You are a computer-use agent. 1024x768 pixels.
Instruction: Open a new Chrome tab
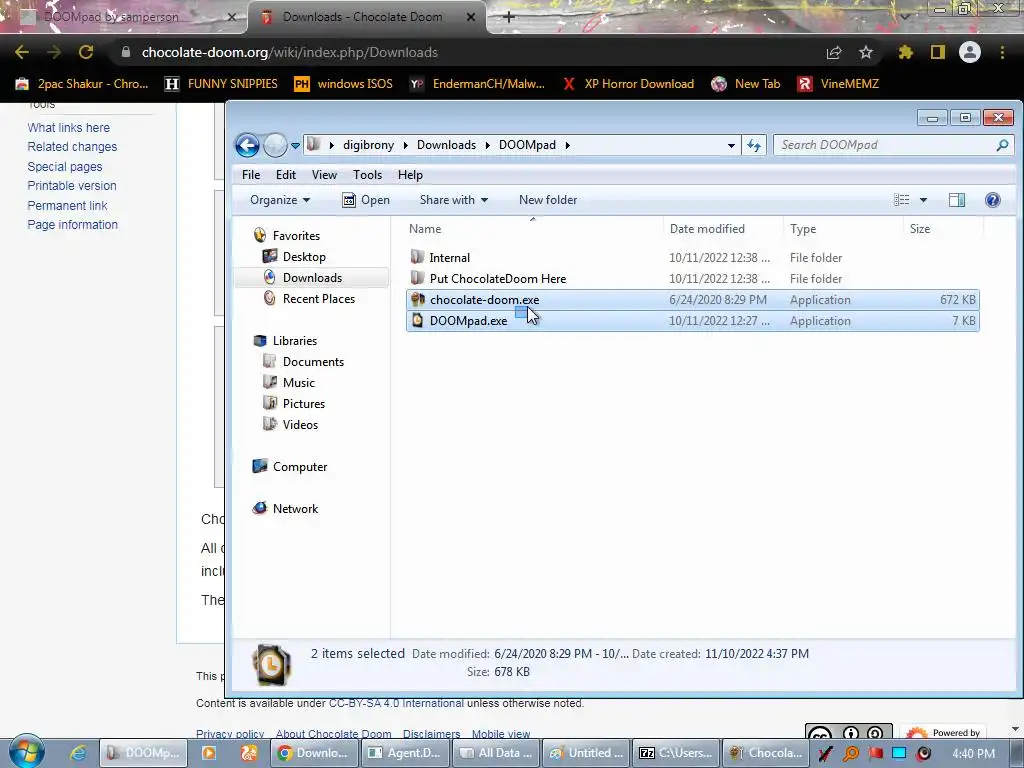point(509,17)
